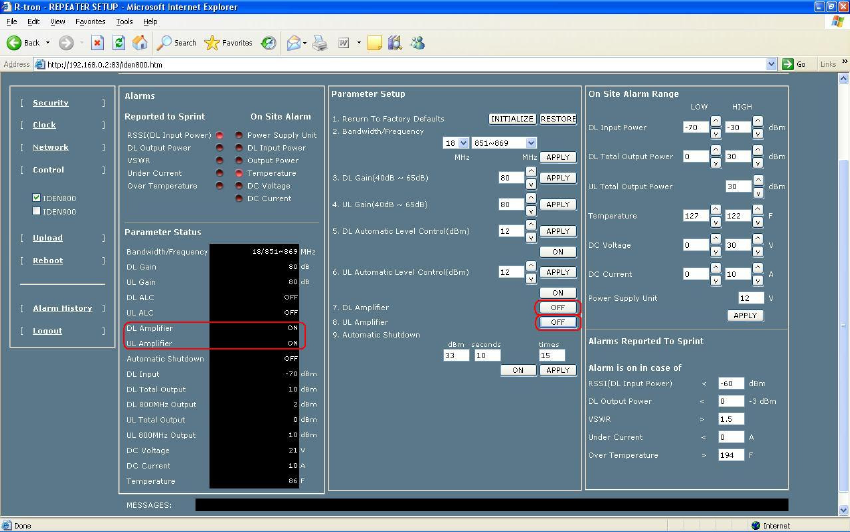Screen dimensions: 850x532
Task: Click the Messenger icon in toolbar
Action: click(418, 43)
